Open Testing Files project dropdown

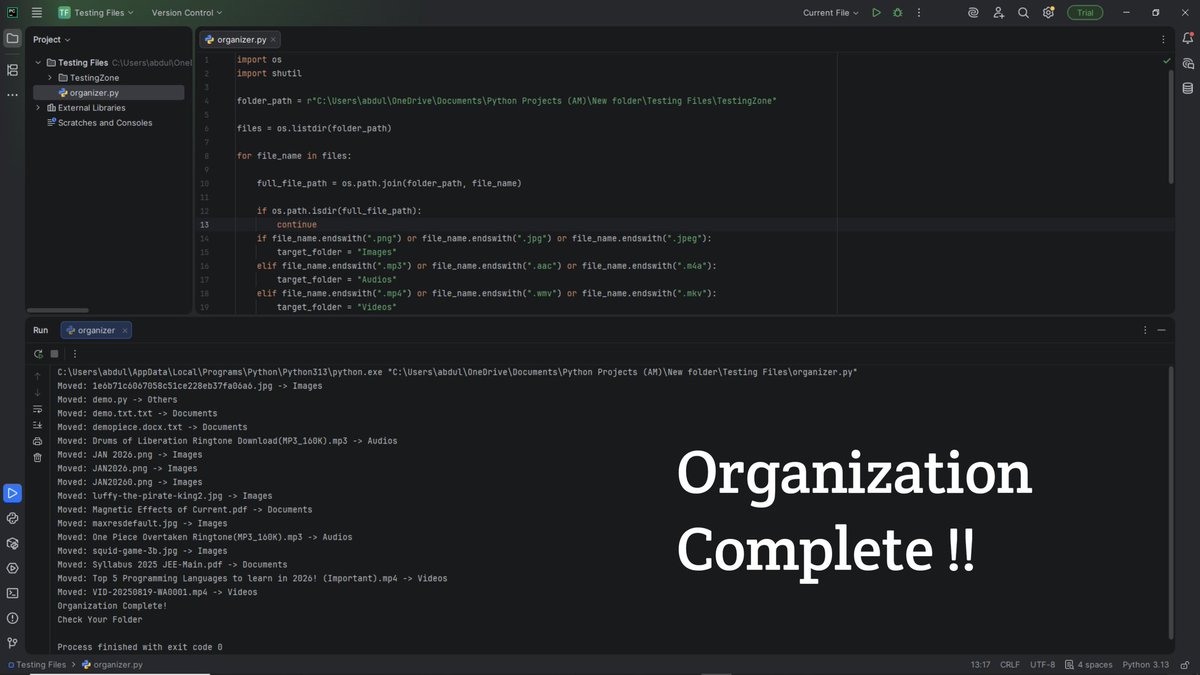pyautogui.click(x=98, y=13)
